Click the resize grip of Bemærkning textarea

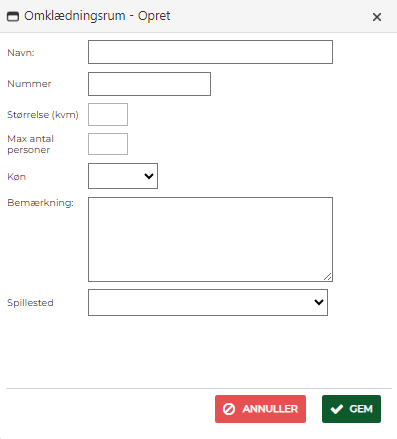coord(328,277)
